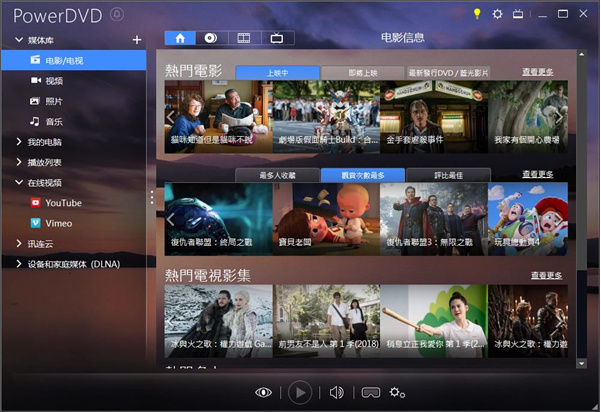Click the sidebar splitter dots handle
This screenshot has height=412, width=601.
152,197
